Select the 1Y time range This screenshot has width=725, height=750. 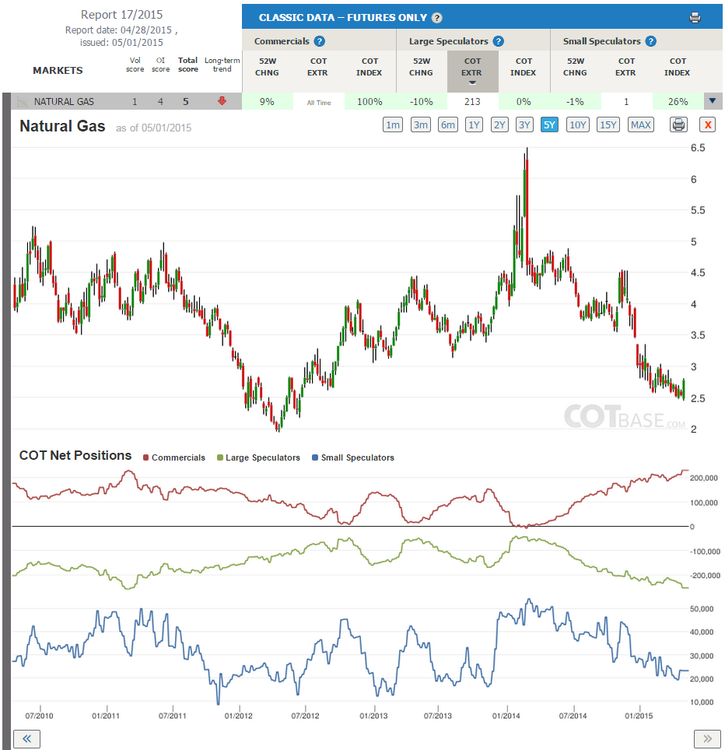474,125
